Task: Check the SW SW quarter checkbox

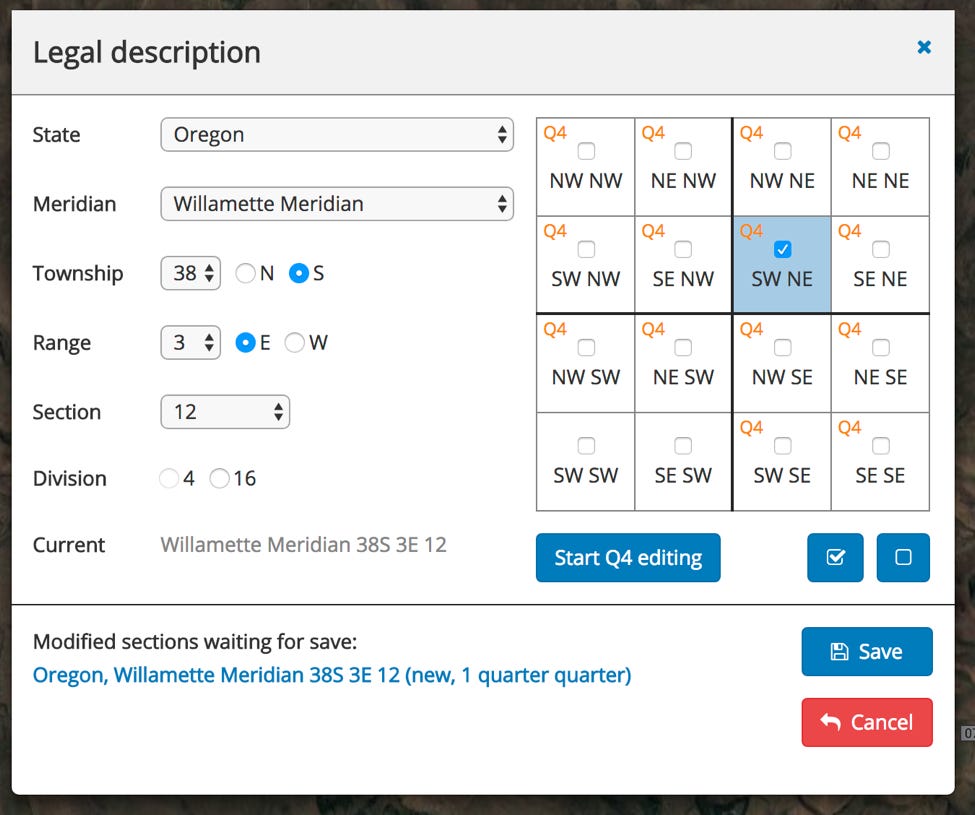Action: [586, 446]
